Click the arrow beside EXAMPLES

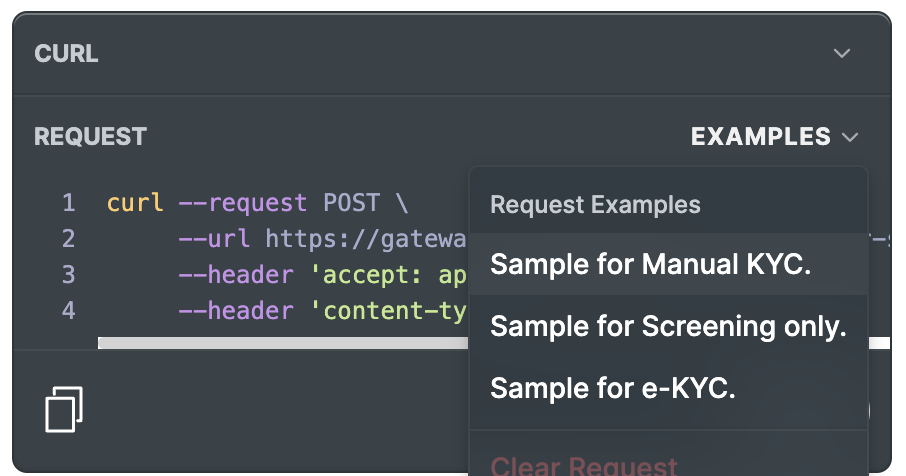pyautogui.click(x=851, y=137)
